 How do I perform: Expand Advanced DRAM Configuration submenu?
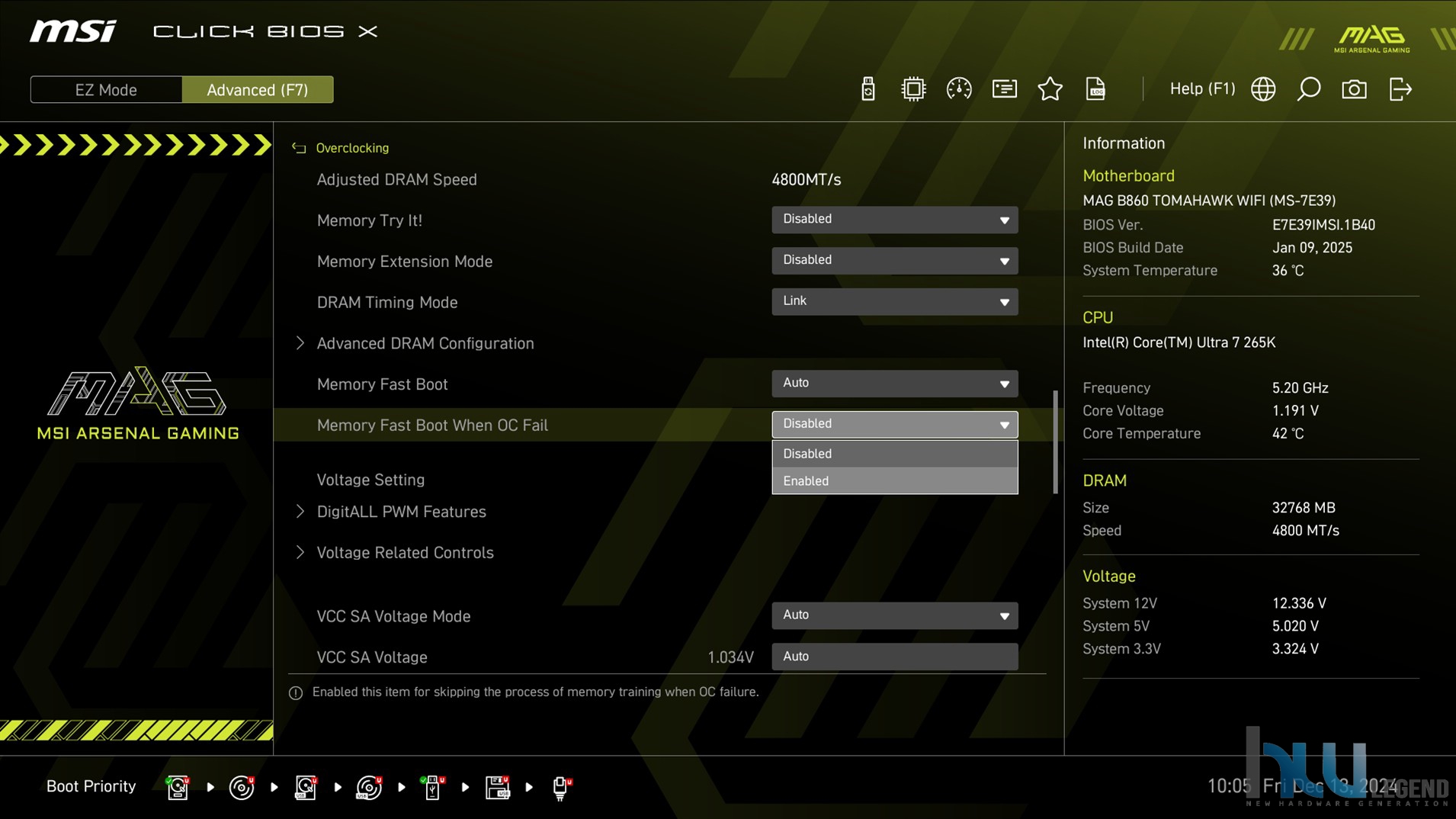point(425,343)
